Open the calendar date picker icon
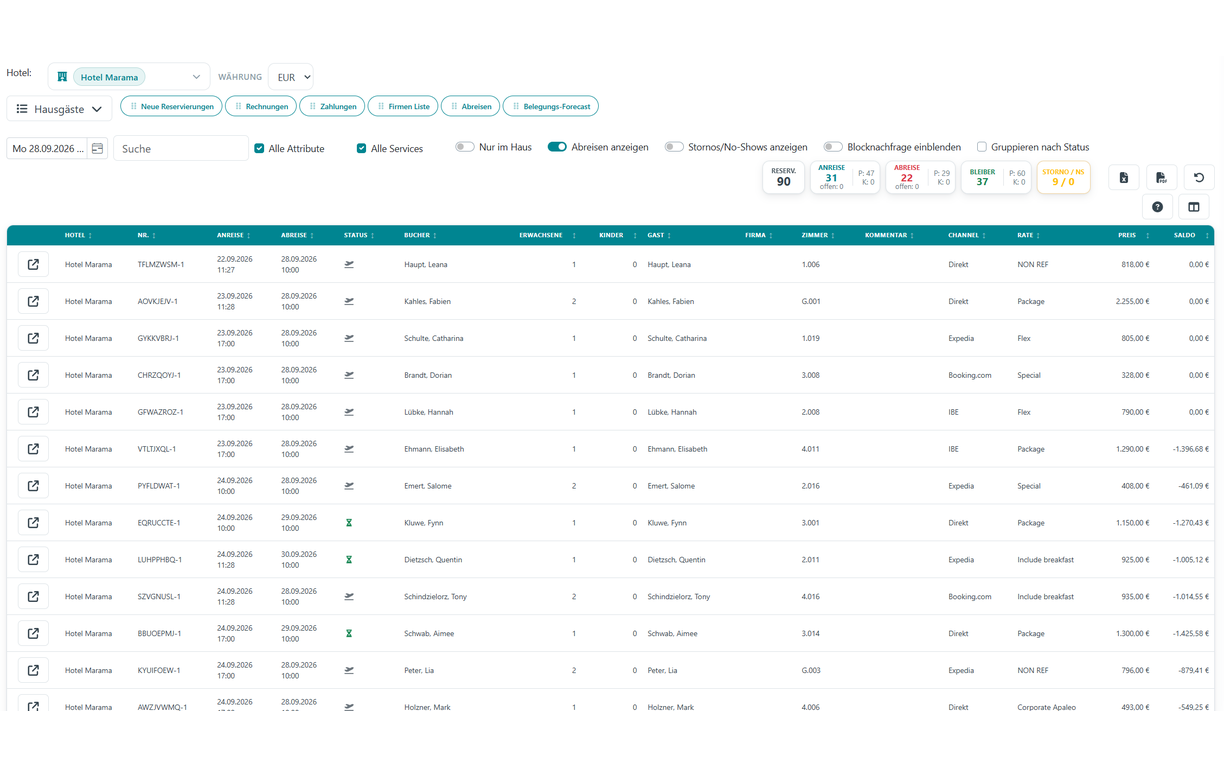Screen dimensions: 1224x768 (97, 148)
